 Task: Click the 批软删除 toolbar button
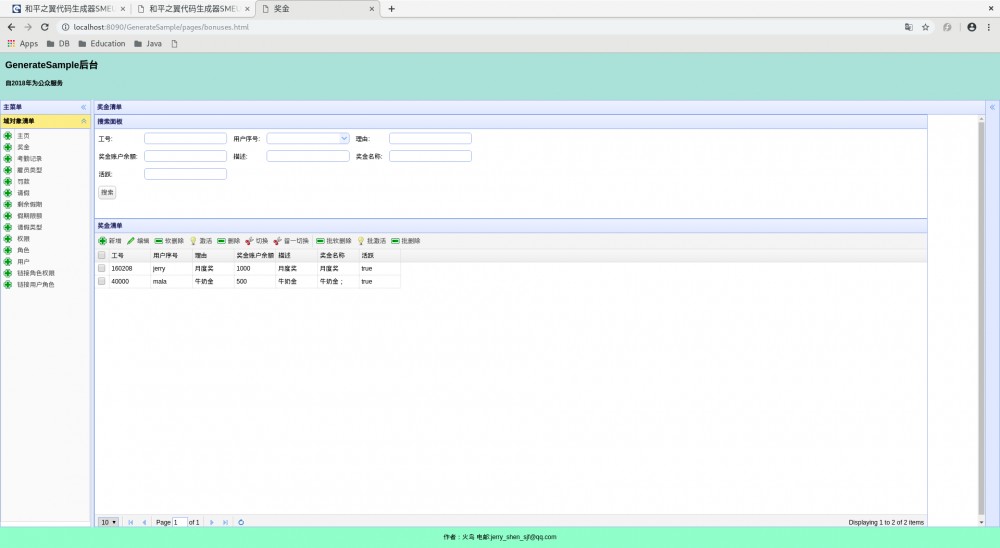[334, 241]
